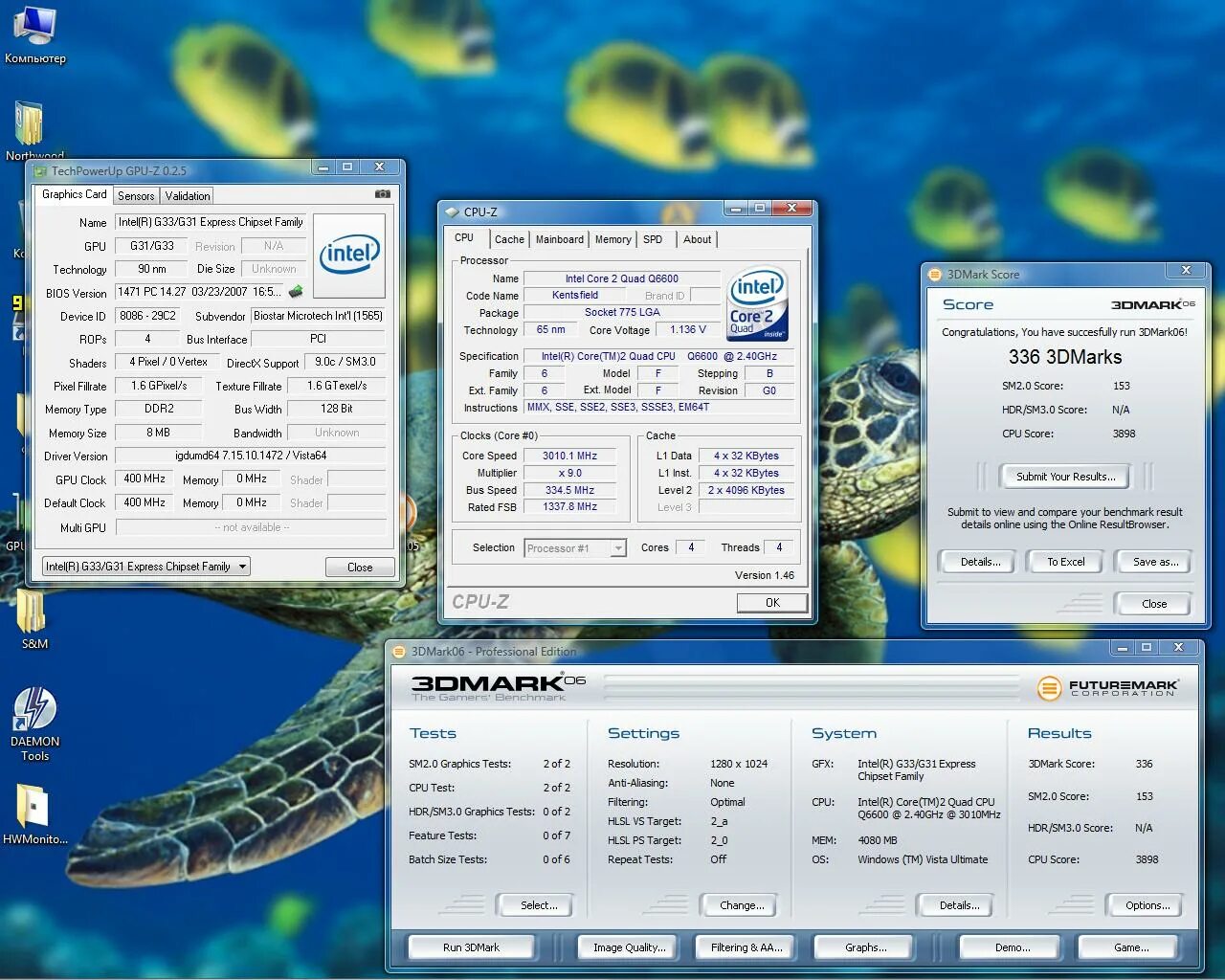Screen dimensions: 1225x980
Task: Click Filtering & AA button
Action: (x=746, y=947)
